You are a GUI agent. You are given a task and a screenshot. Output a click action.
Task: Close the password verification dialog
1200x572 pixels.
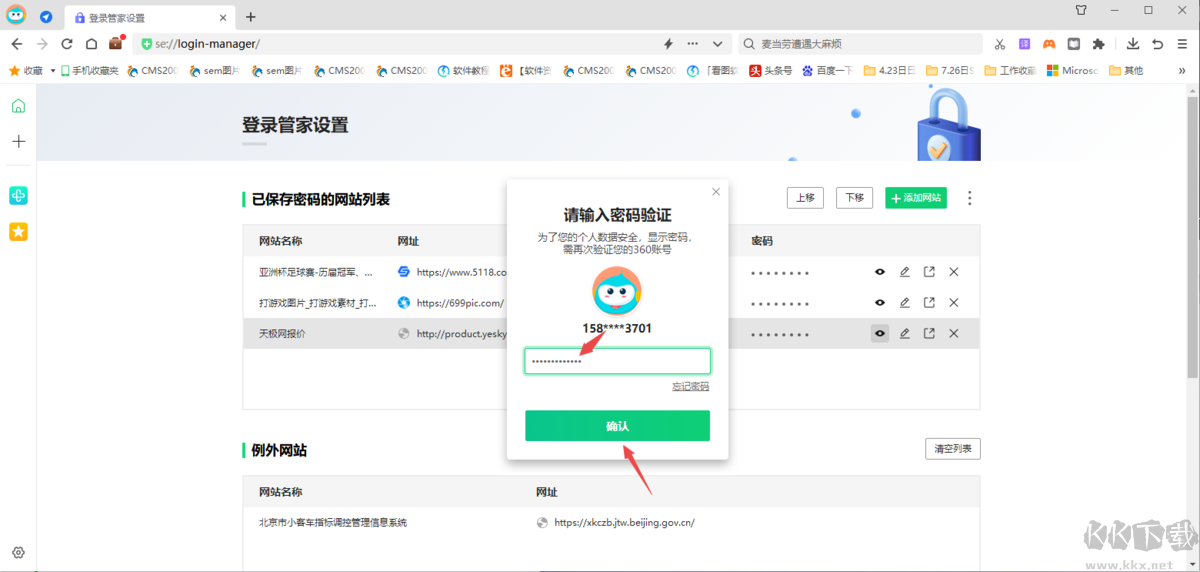click(716, 192)
